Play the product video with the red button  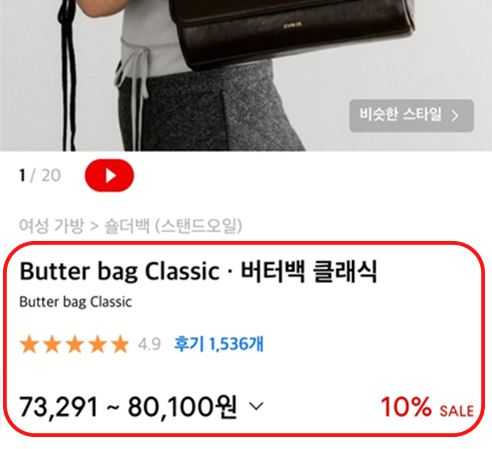[109, 175]
